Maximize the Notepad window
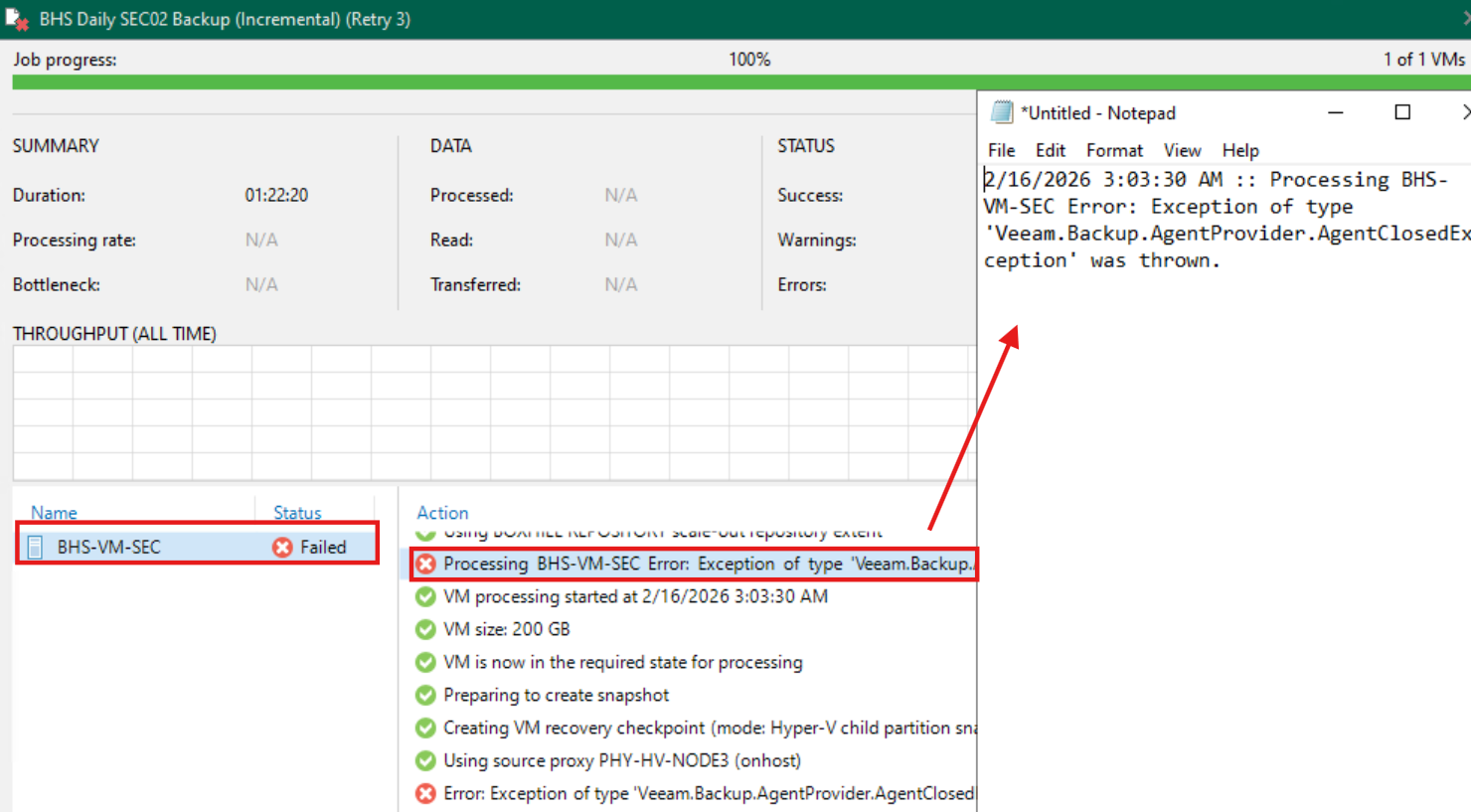1471x812 pixels. pyautogui.click(x=1402, y=112)
